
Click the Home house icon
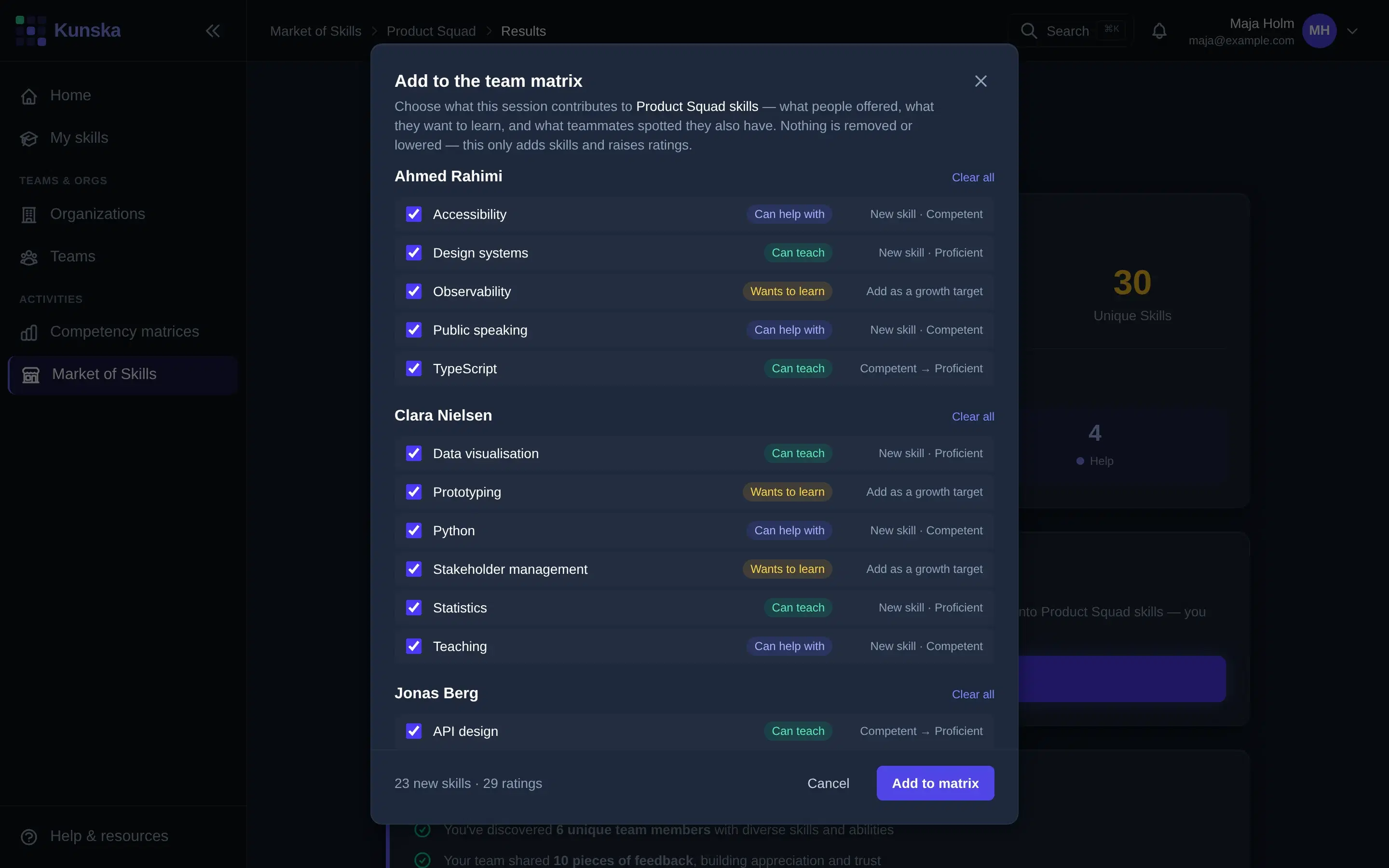coord(29,96)
